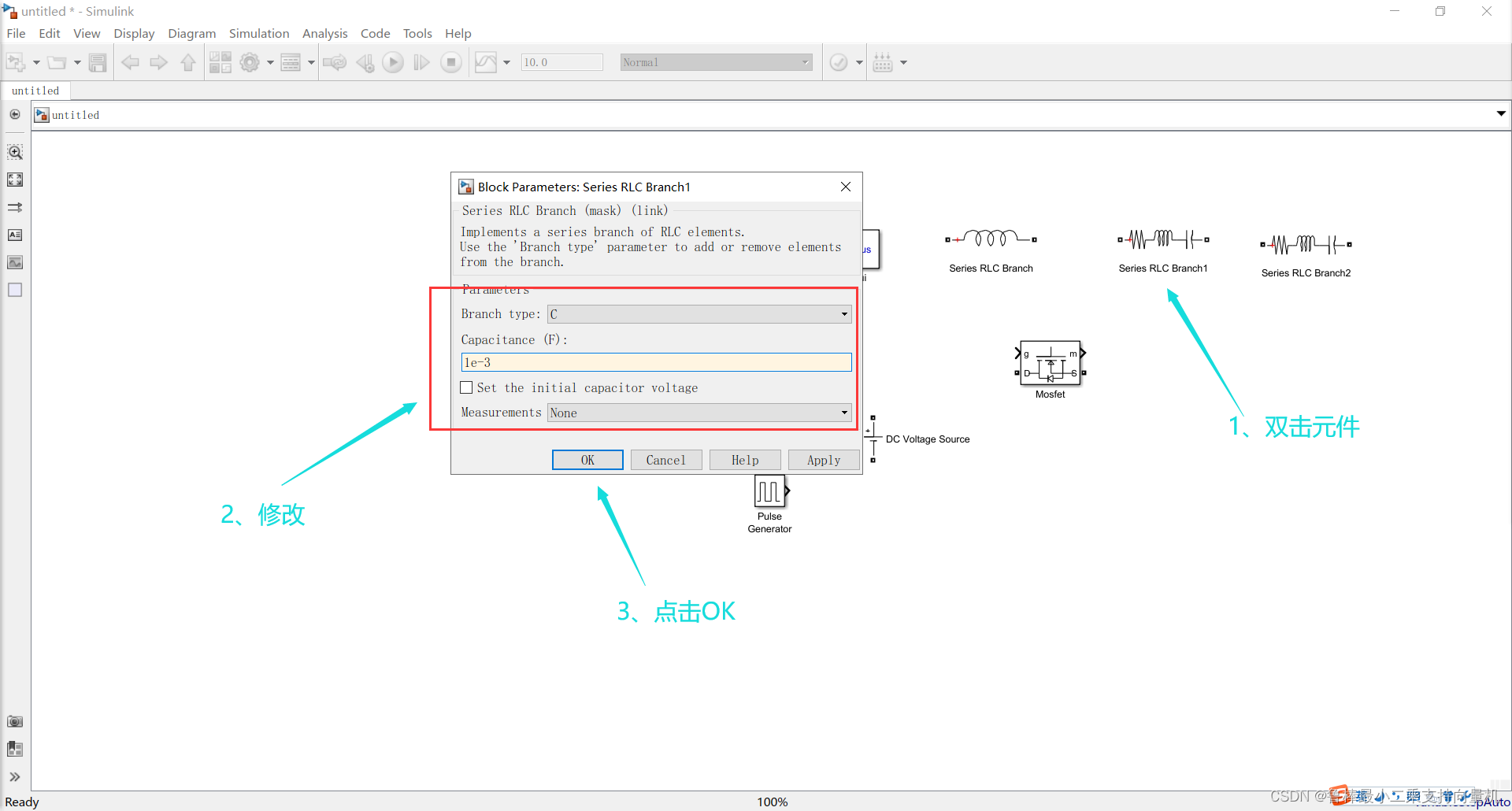Open the Edit menu

pyautogui.click(x=50, y=33)
